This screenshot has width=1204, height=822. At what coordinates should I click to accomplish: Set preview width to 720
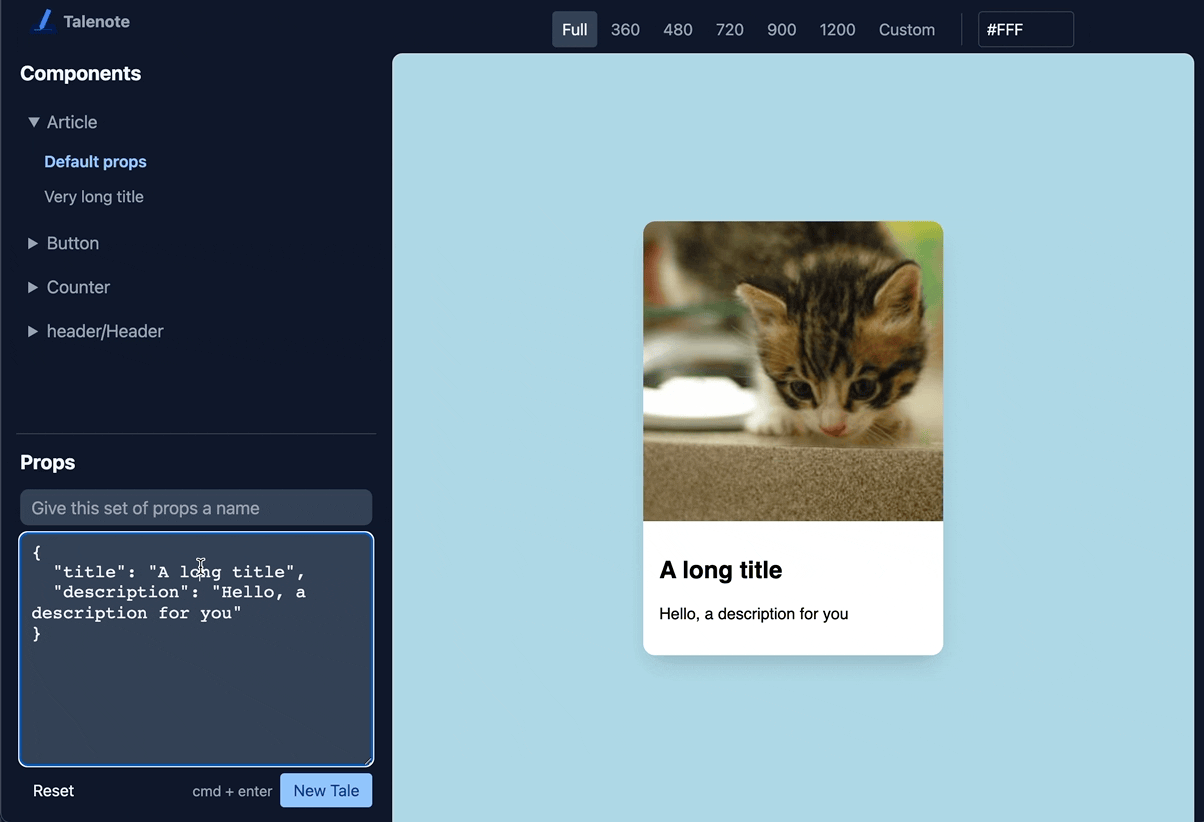tap(730, 30)
